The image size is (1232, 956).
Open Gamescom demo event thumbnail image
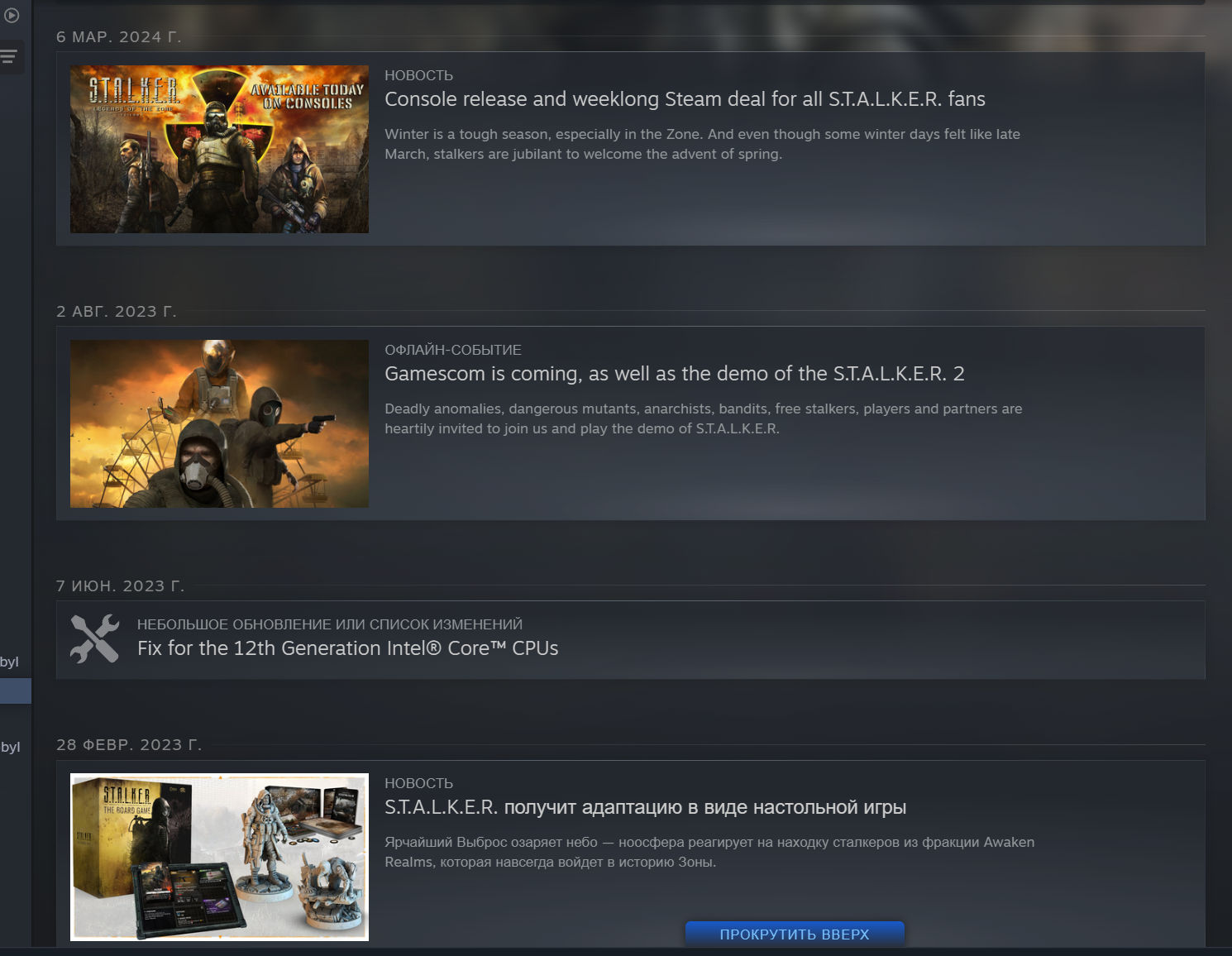point(219,423)
